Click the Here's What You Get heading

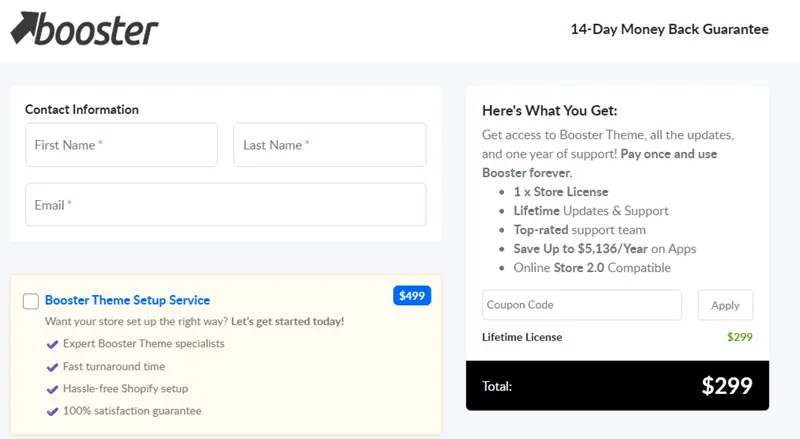(549, 111)
